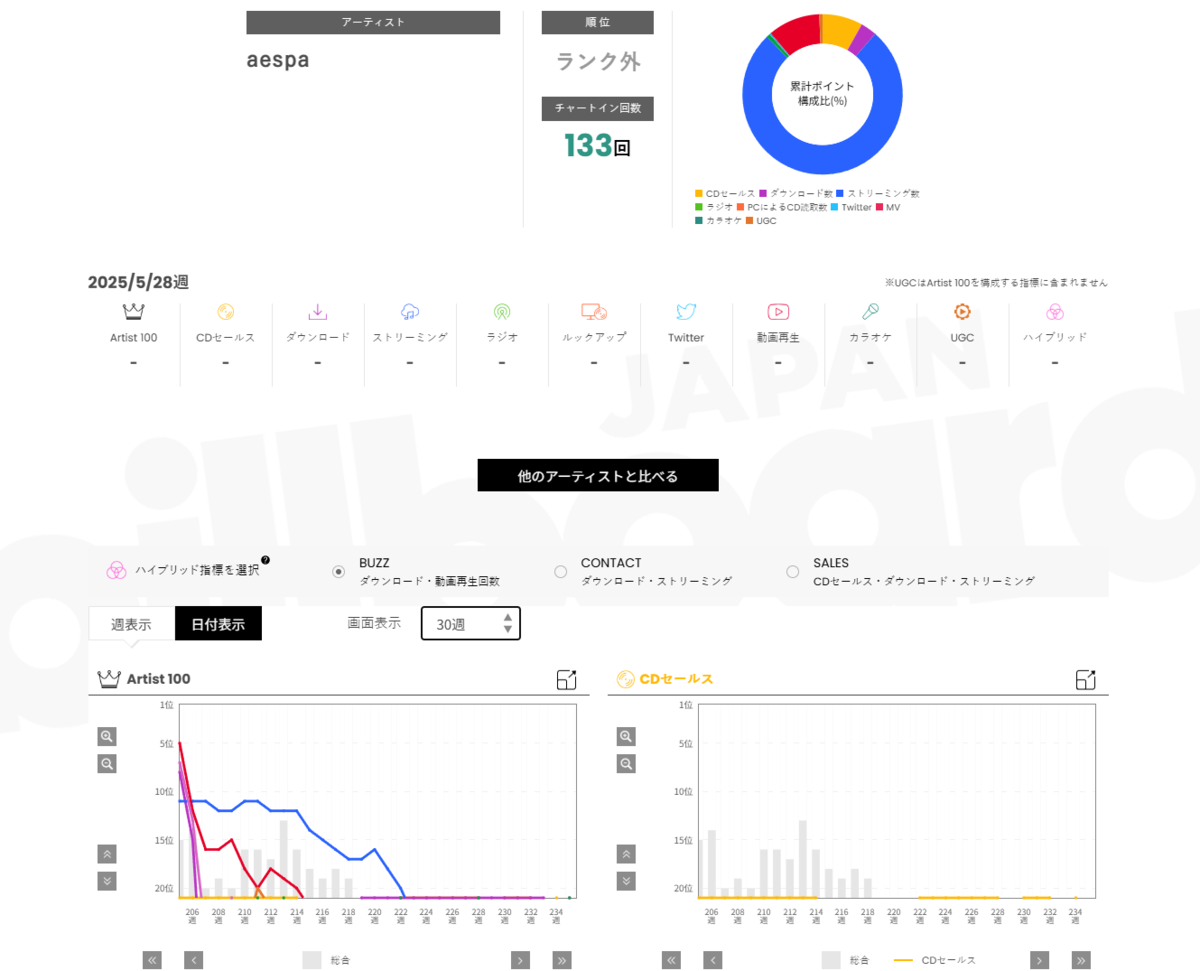Zoom out on the Artist 100 chart
The image size is (1200, 971).
[107, 764]
